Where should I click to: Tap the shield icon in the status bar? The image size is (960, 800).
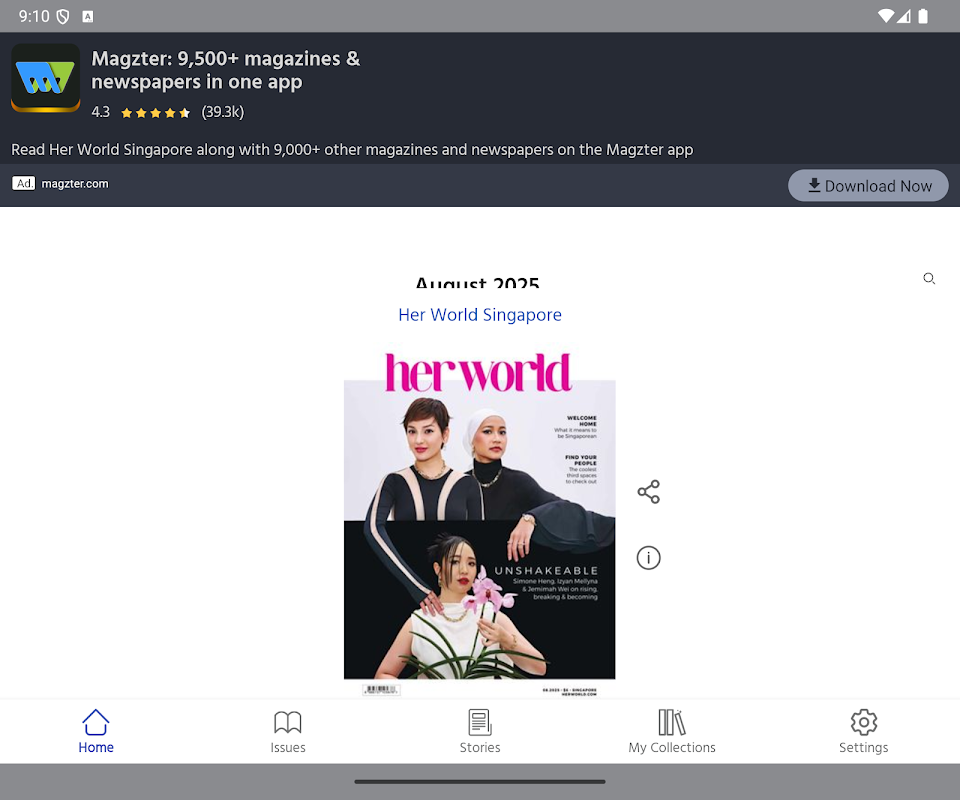[62, 17]
